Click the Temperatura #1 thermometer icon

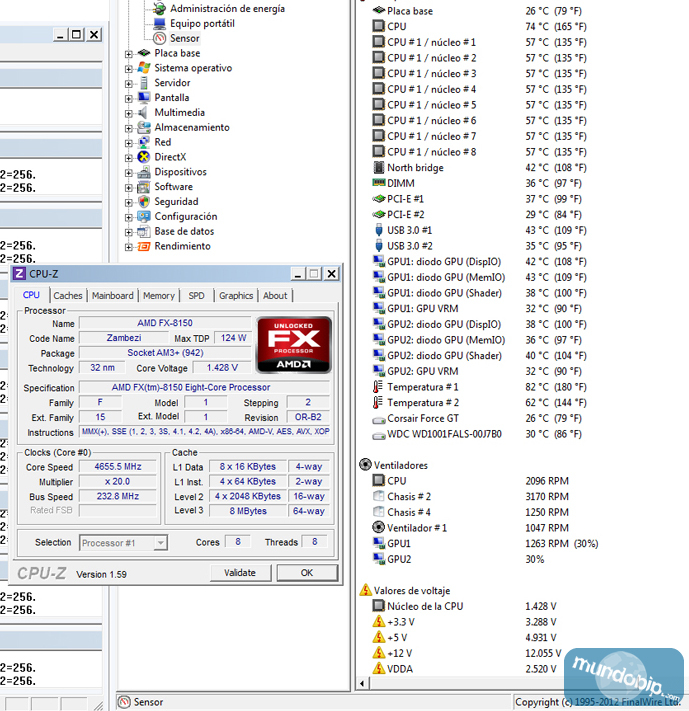(377, 387)
